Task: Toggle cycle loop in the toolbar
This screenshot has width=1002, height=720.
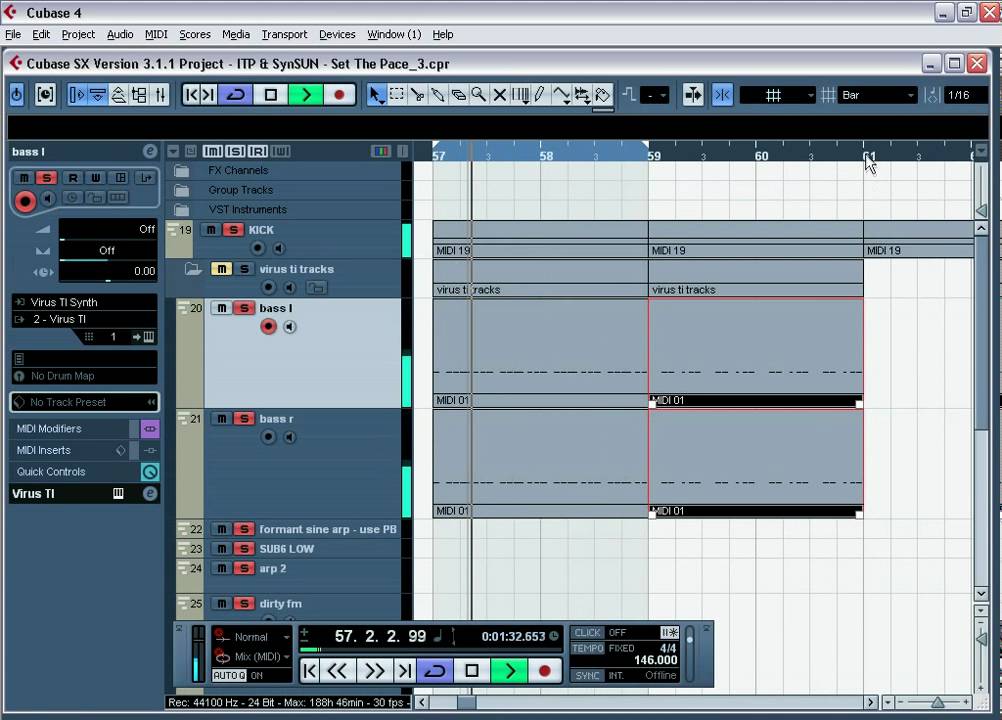Action: (235, 95)
